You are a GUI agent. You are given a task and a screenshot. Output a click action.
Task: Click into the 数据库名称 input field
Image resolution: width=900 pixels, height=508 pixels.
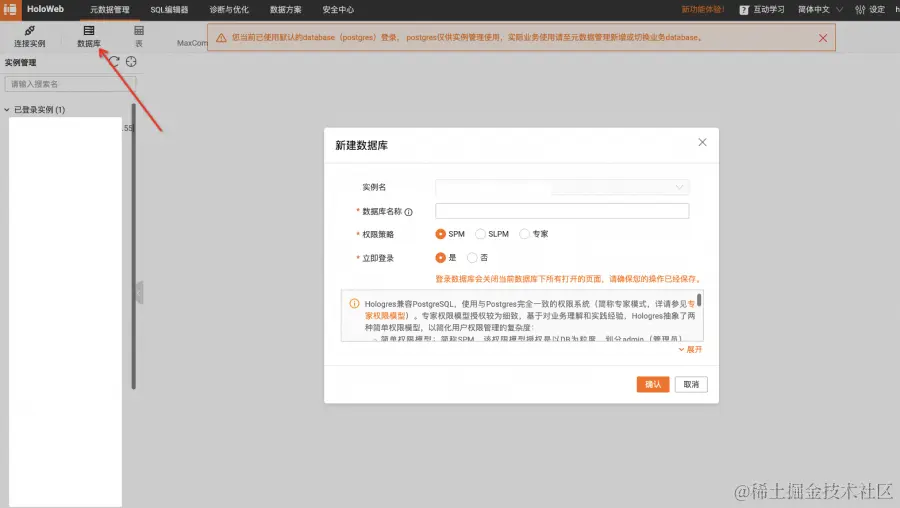pyautogui.click(x=562, y=211)
